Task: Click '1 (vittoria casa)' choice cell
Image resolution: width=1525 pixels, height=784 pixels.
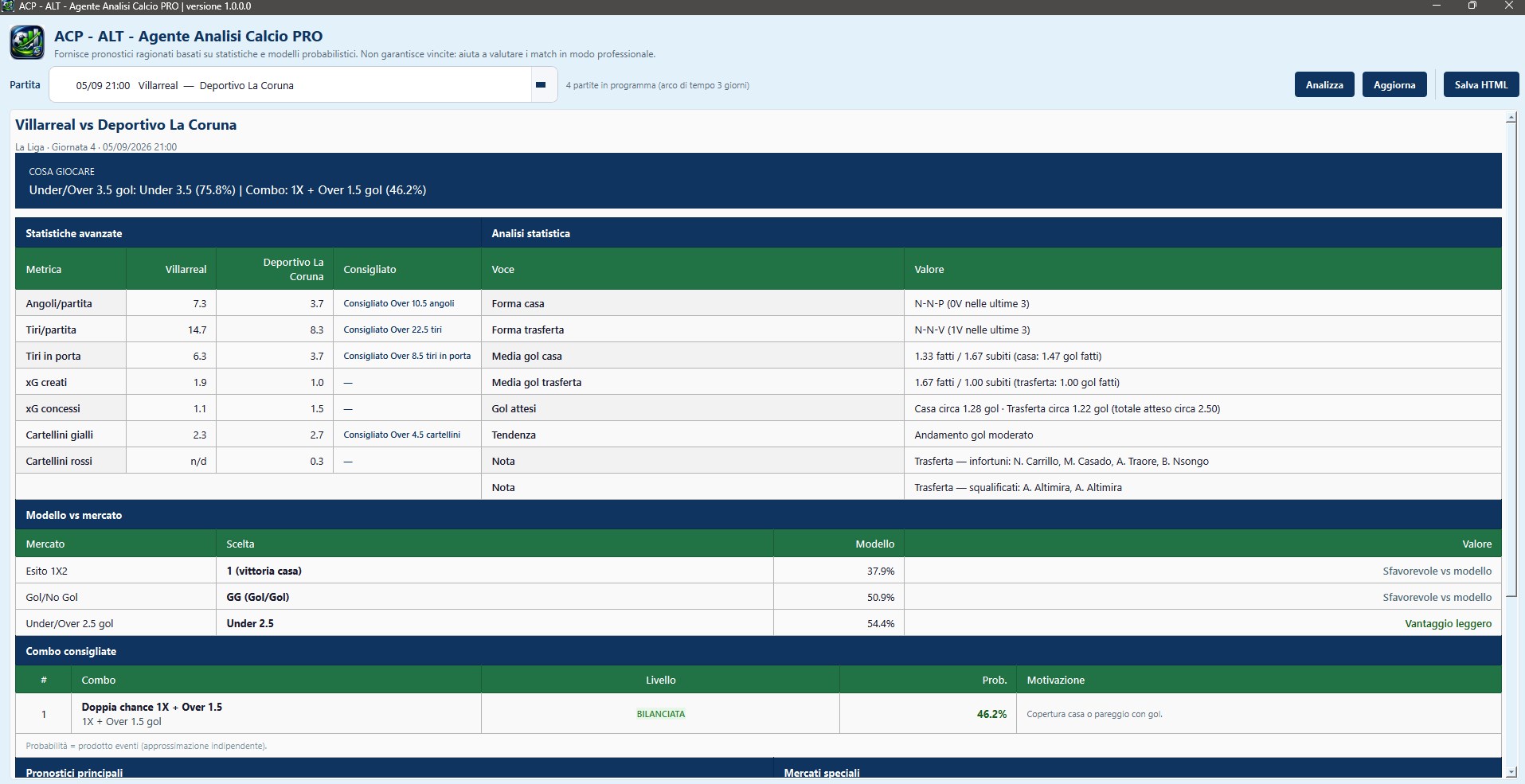Action: click(x=264, y=571)
